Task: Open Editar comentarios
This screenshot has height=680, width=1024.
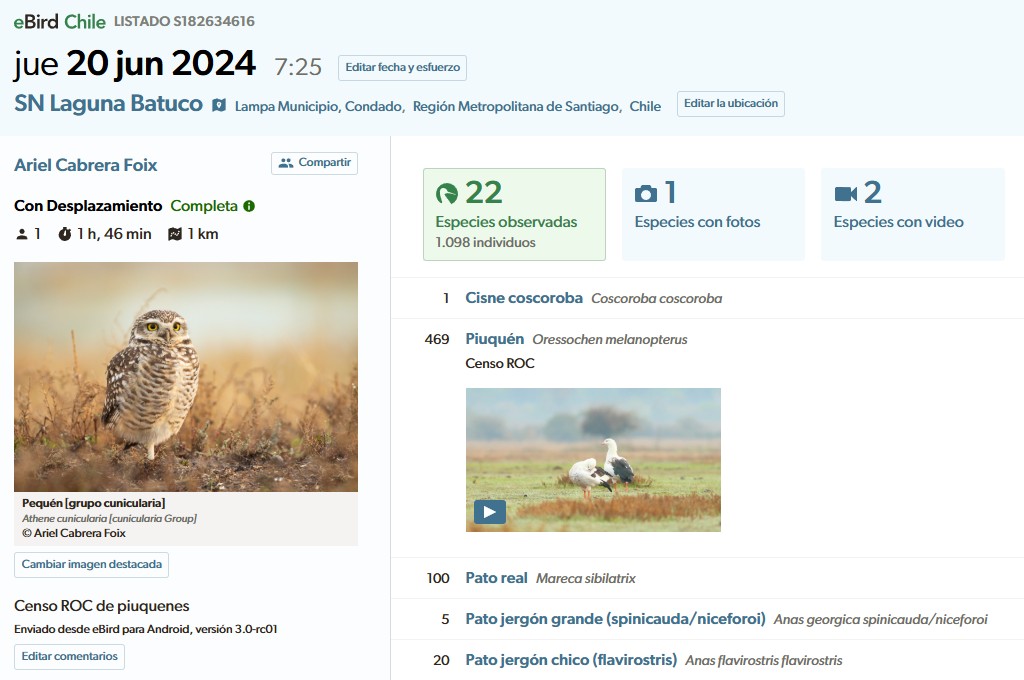Action: (69, 657)
